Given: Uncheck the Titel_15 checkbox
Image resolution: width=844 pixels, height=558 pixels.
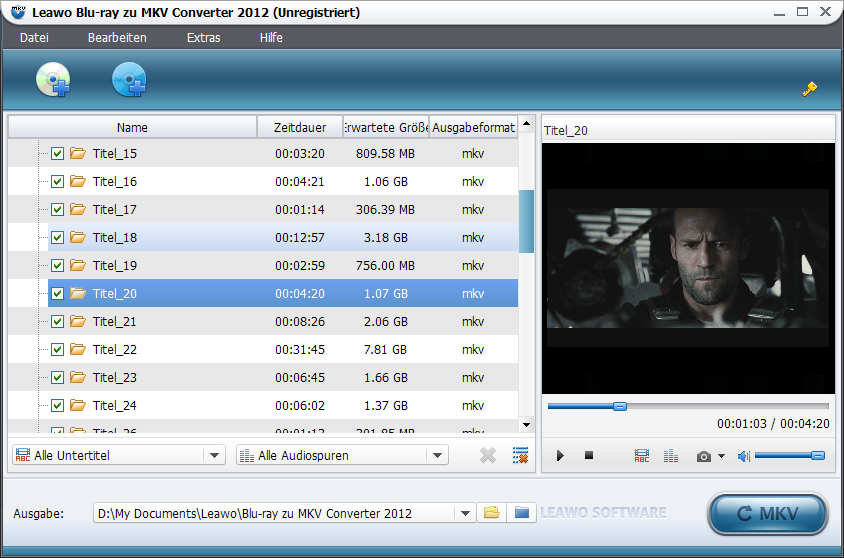Looking at the screenshot, I should coord(57,154).
